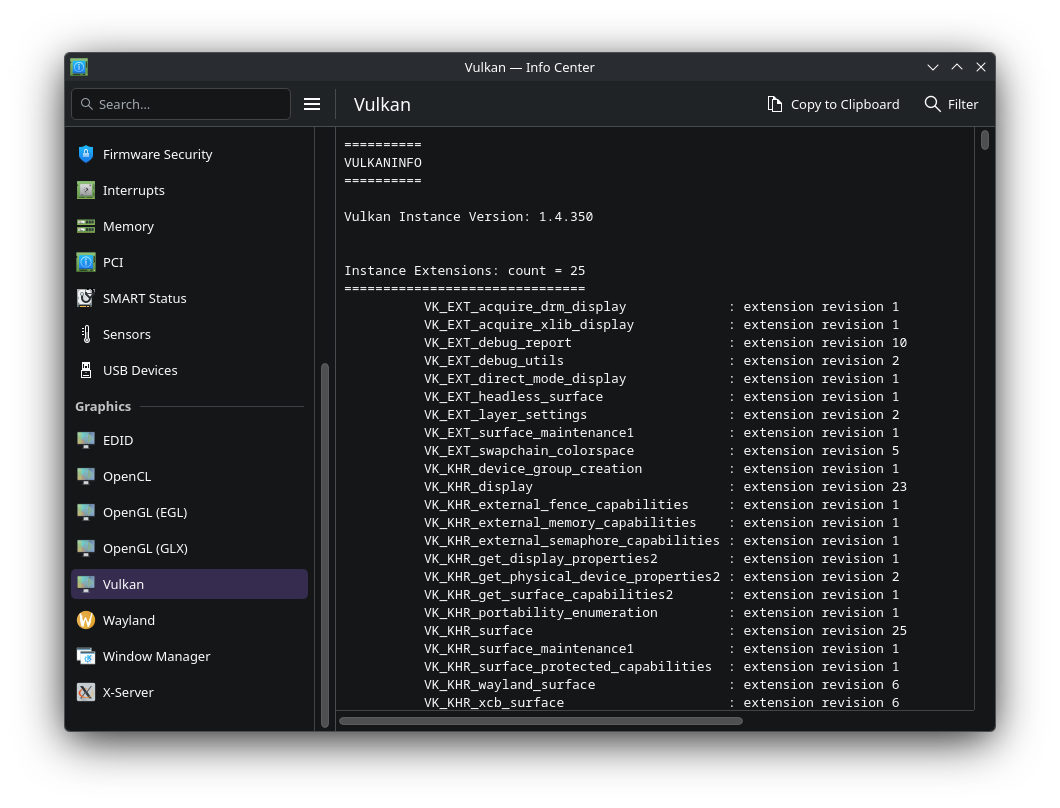
Task: Click the Memory module icon
Action: 86,226
